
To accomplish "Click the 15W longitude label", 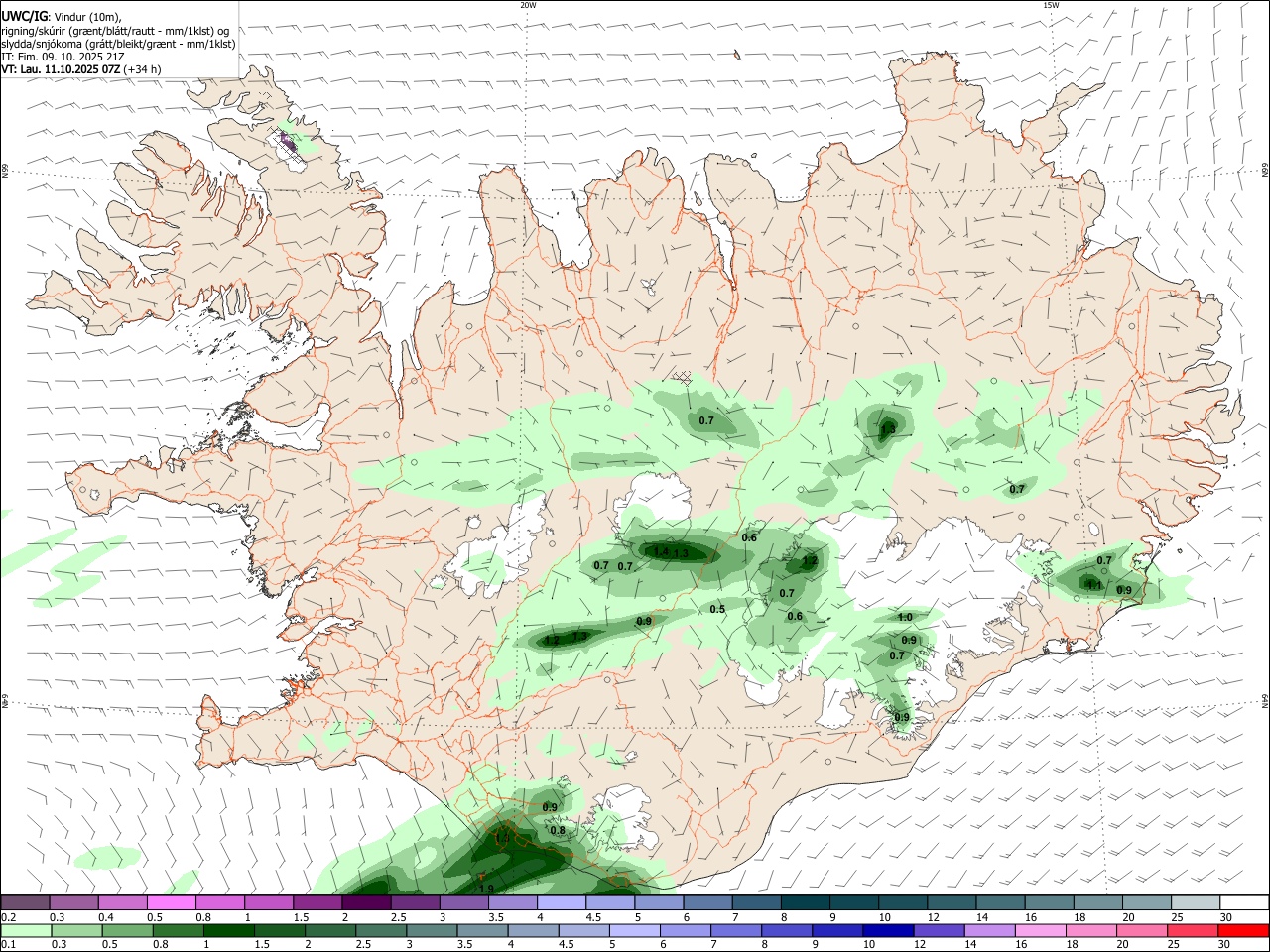I will 1051,5.
